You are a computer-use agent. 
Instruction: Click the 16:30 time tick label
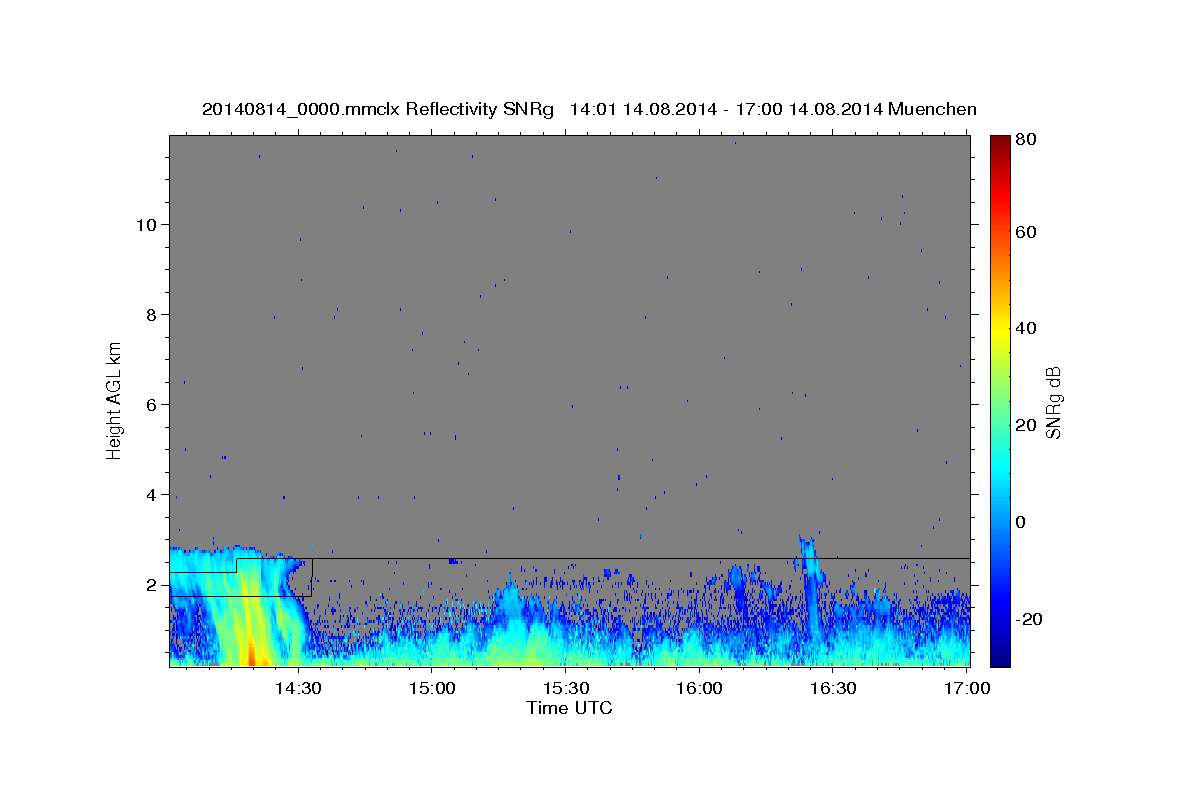point(832,689)
